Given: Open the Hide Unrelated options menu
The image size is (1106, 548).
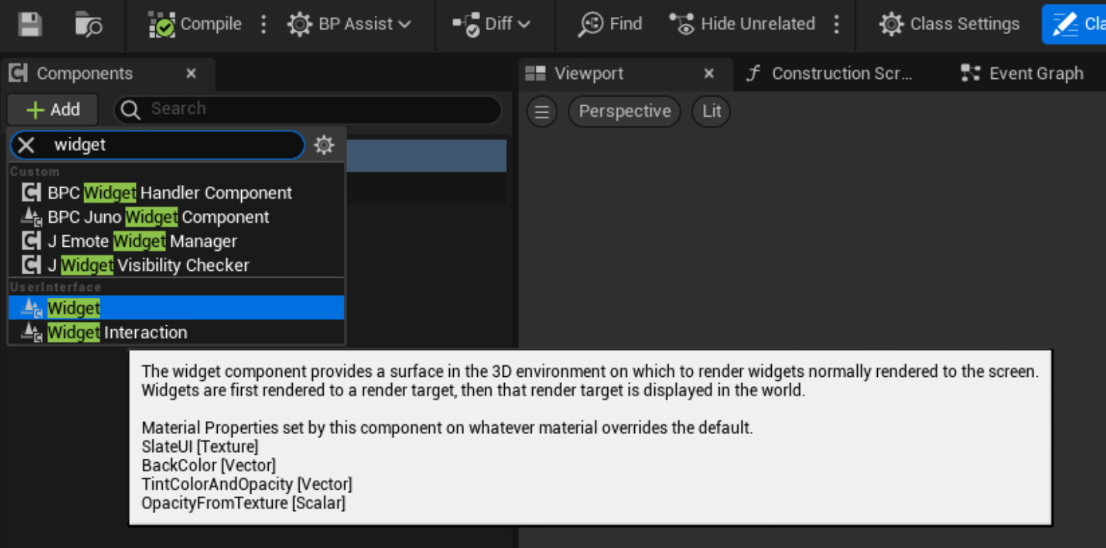Looking at the screenshot, I should pos(837,24).
